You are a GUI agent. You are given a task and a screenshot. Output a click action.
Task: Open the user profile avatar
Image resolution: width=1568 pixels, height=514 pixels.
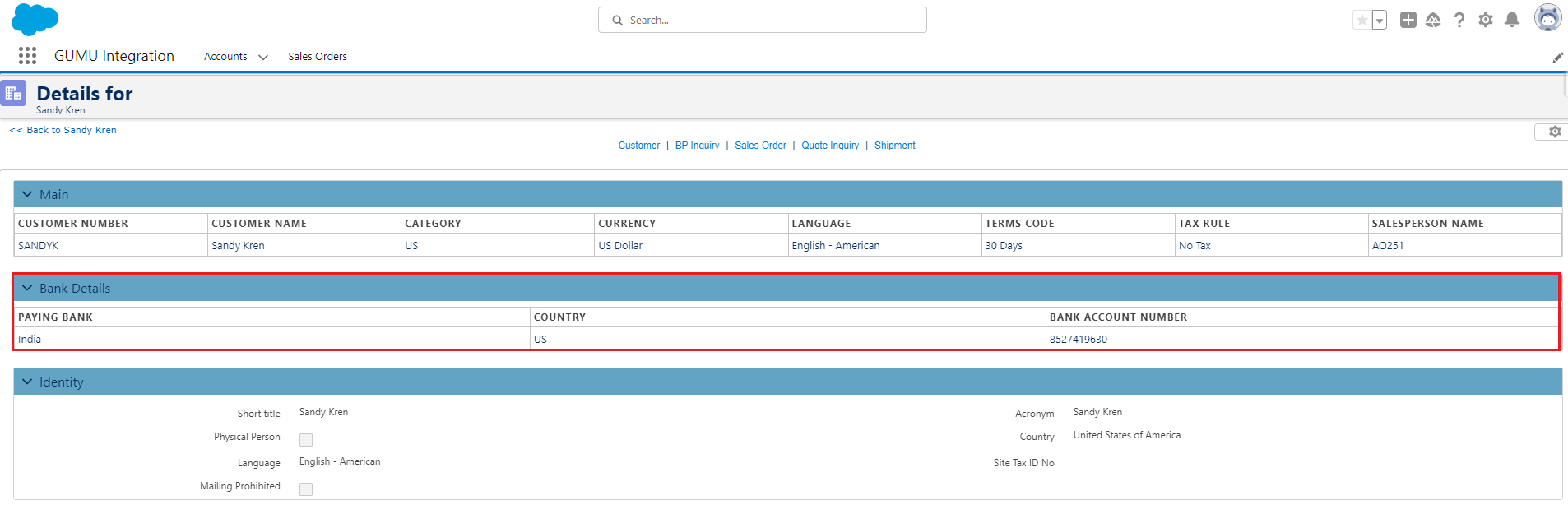tap(1548, 17)
